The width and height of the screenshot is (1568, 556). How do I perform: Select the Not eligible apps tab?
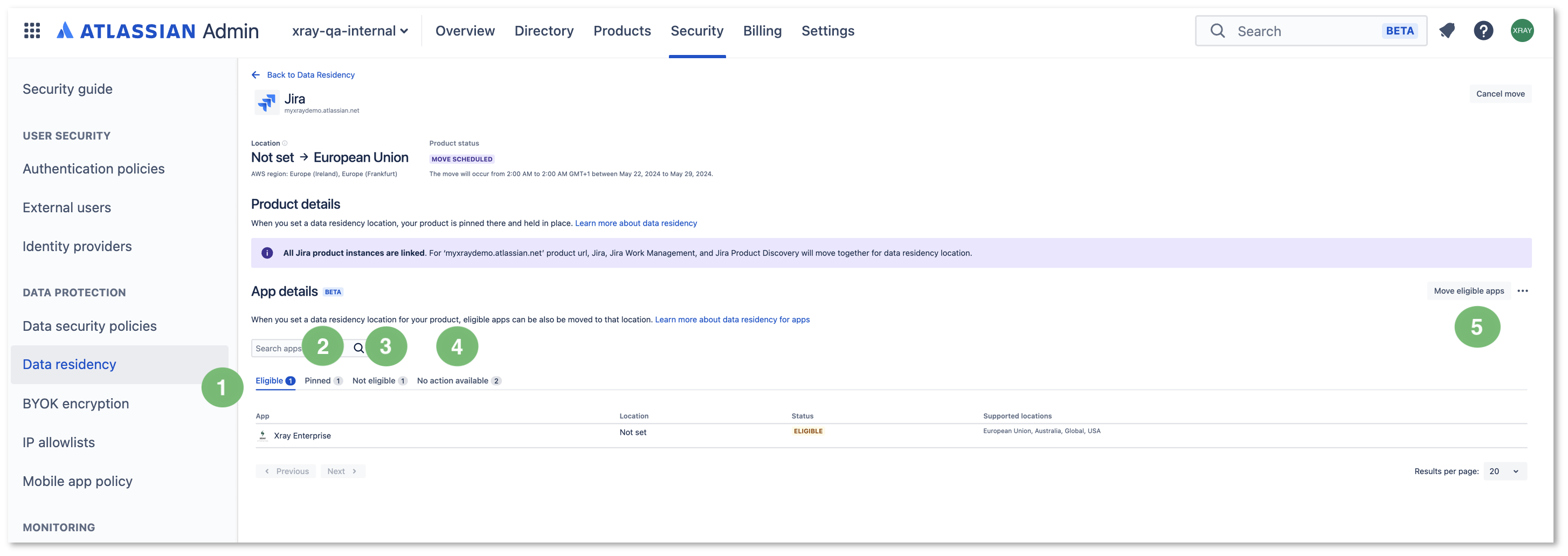(x=379, y=381)
